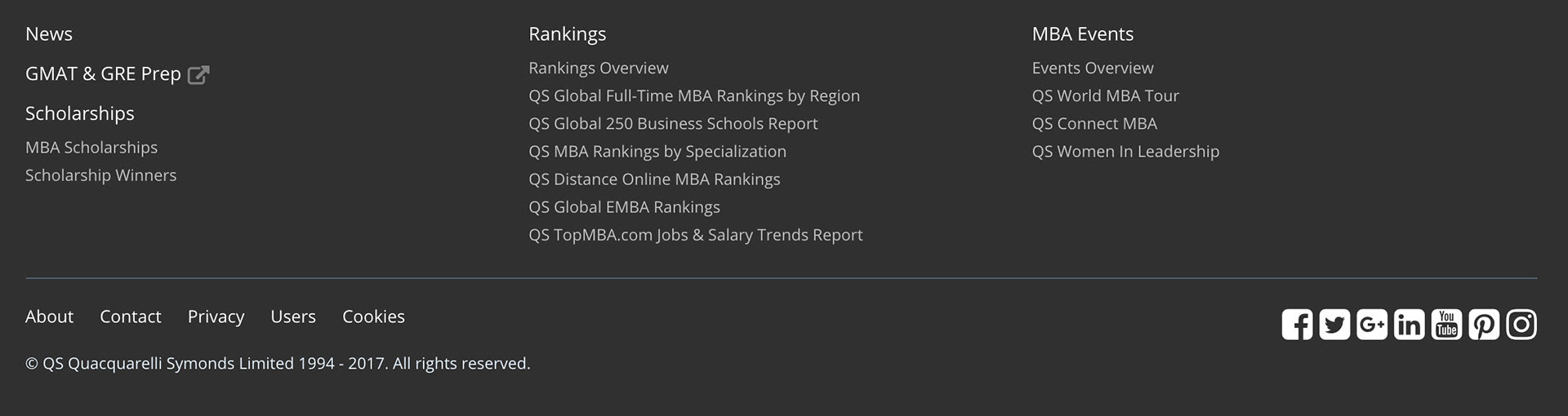Open the Google Plus icon
The width and height of the screenshot is (1568, 416).
(x=1372, y=325)
